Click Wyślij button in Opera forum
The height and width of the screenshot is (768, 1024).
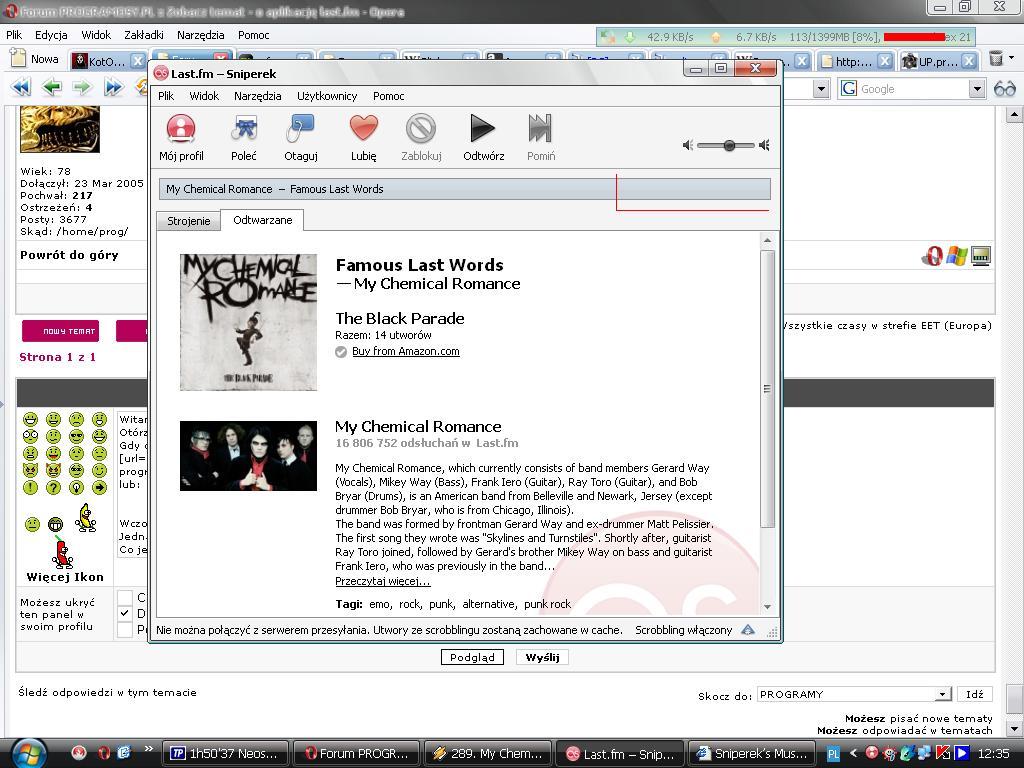point(542,657)
